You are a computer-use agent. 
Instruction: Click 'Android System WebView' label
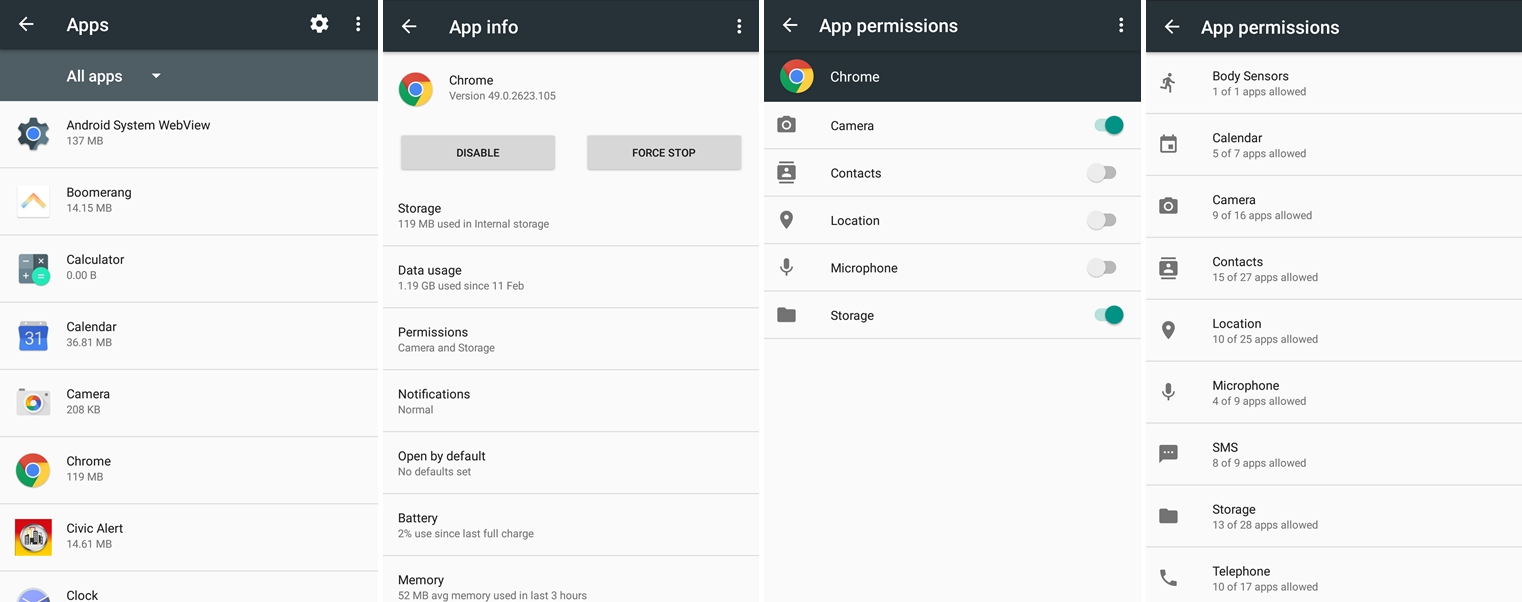pos(138,125)
